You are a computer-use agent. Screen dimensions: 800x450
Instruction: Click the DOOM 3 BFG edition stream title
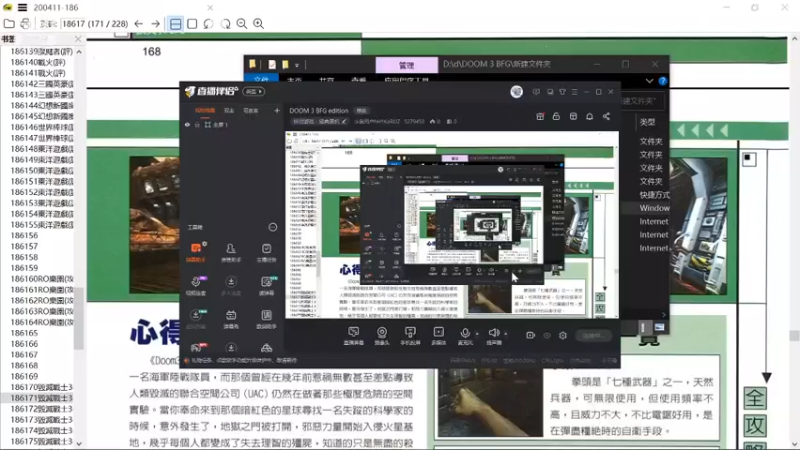pyautogui.click(x=318, y=110)
